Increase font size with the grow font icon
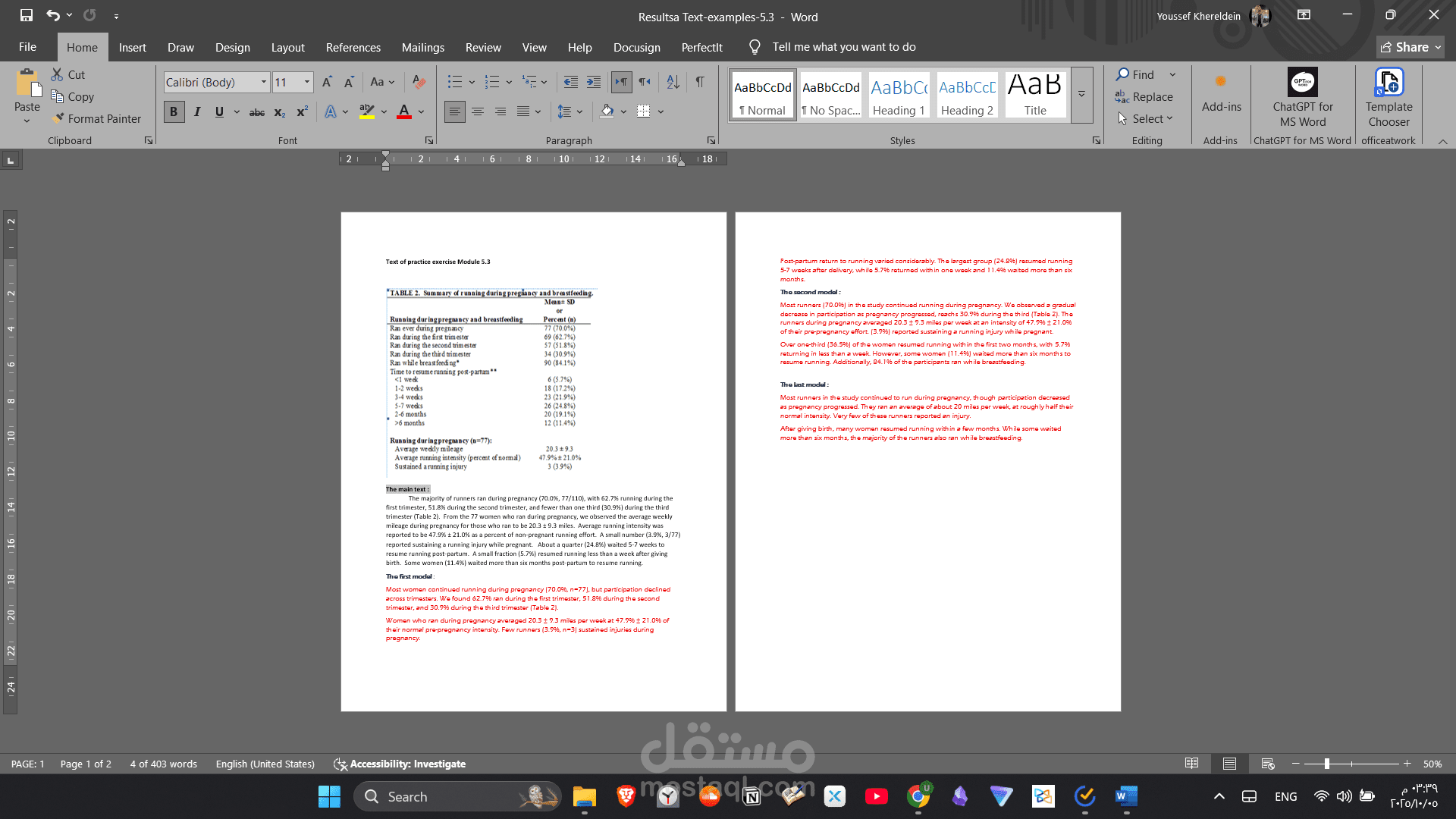This screenshot has height=819, width=1456. coord(327,82)
